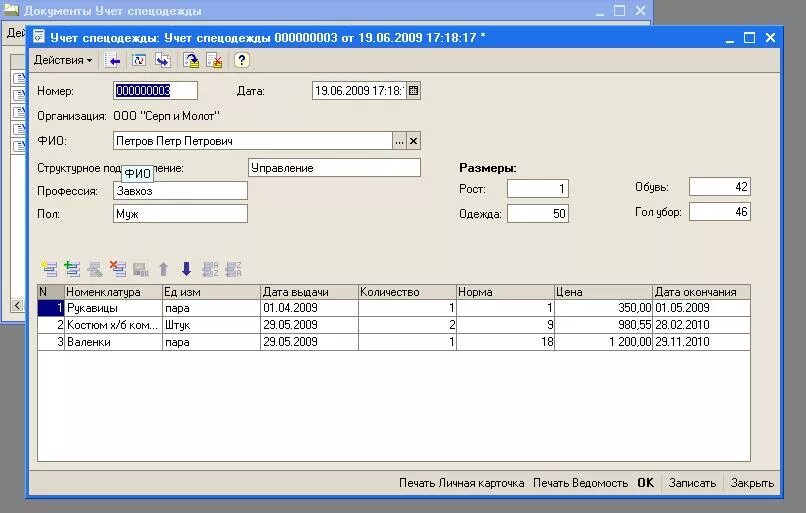Viewport: 806px width, 513px height.
Task: Delete row with the red X icon
Action: (x=118, y=269)
